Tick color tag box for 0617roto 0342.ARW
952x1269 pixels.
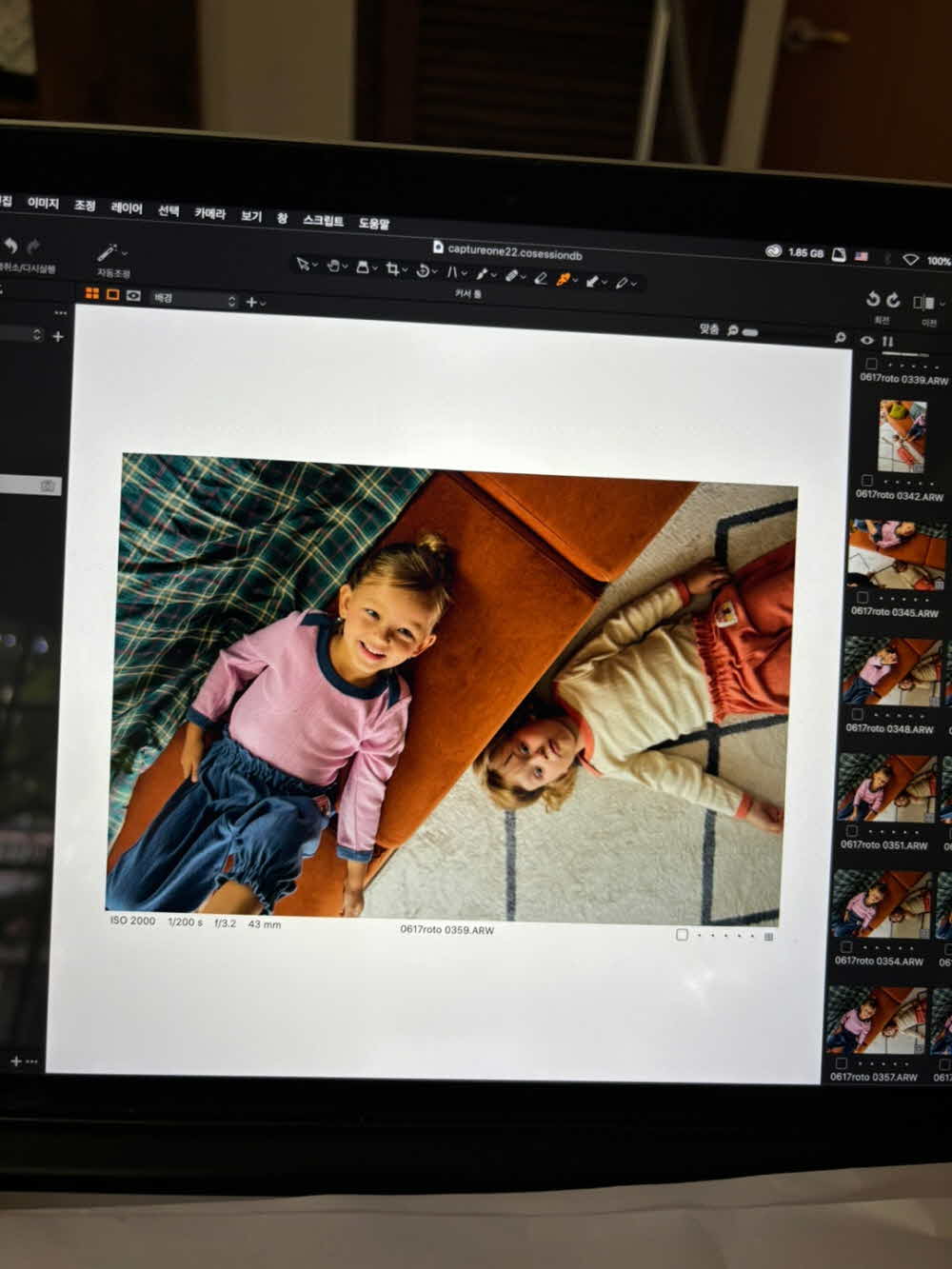[866, 482]
